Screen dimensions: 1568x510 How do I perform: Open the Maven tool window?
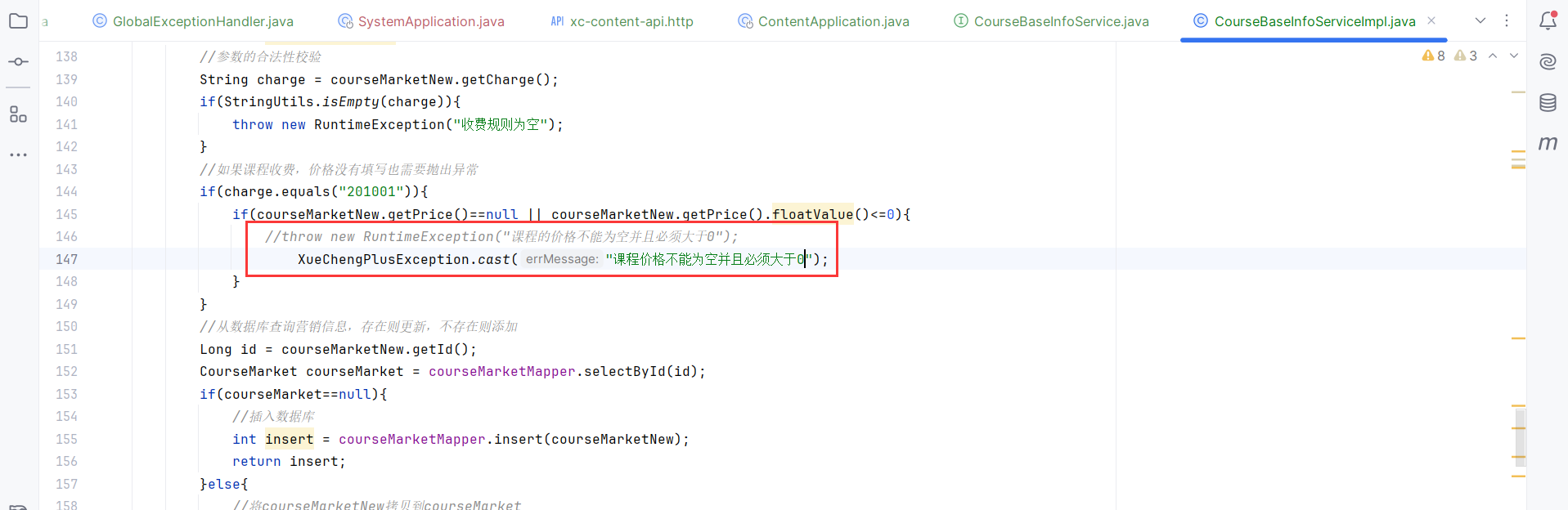1548,143
